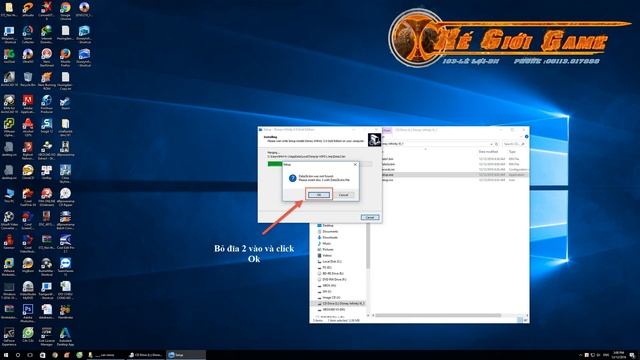Select the Internet Download Manager icon
The image size is (640, 360).
tap(47, 33)
